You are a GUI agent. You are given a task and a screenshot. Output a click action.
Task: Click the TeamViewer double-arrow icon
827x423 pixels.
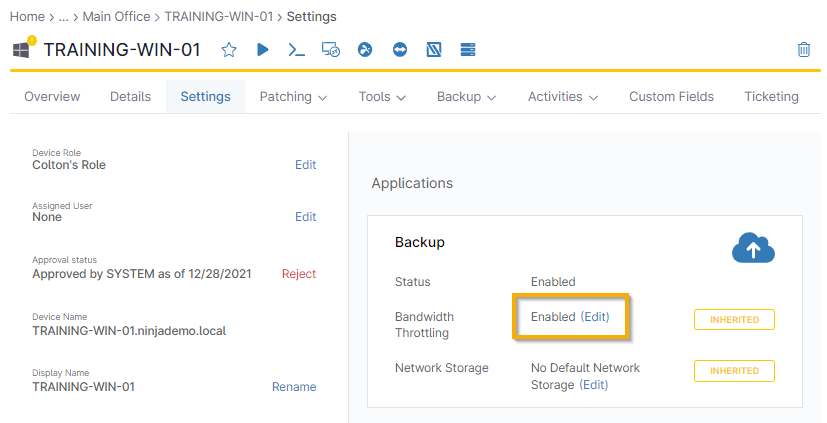coord(400,49)
